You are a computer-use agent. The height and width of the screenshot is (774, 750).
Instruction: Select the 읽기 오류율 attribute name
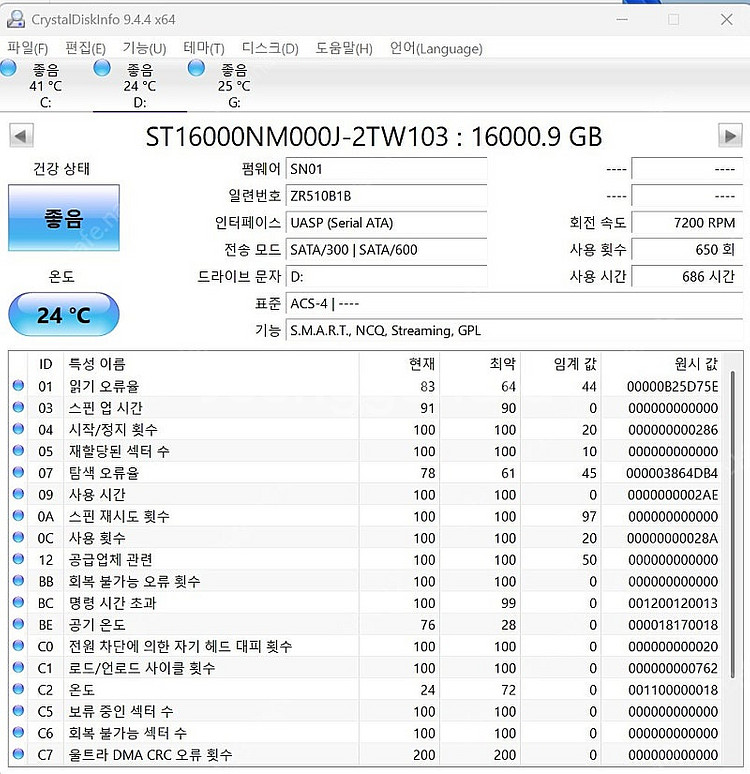point(104,386)
